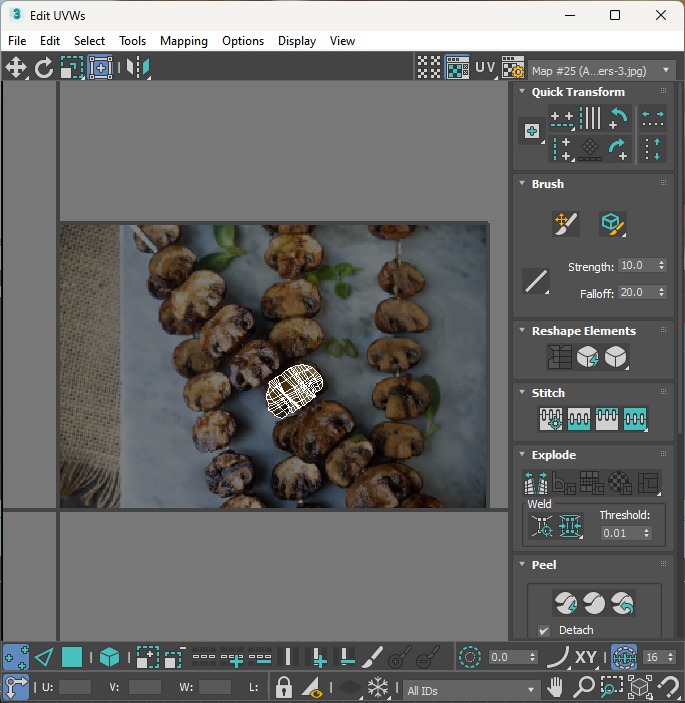This screenshot has width=685, height=703.
Task: Click Stitch To Target icon
Action: 551,419
